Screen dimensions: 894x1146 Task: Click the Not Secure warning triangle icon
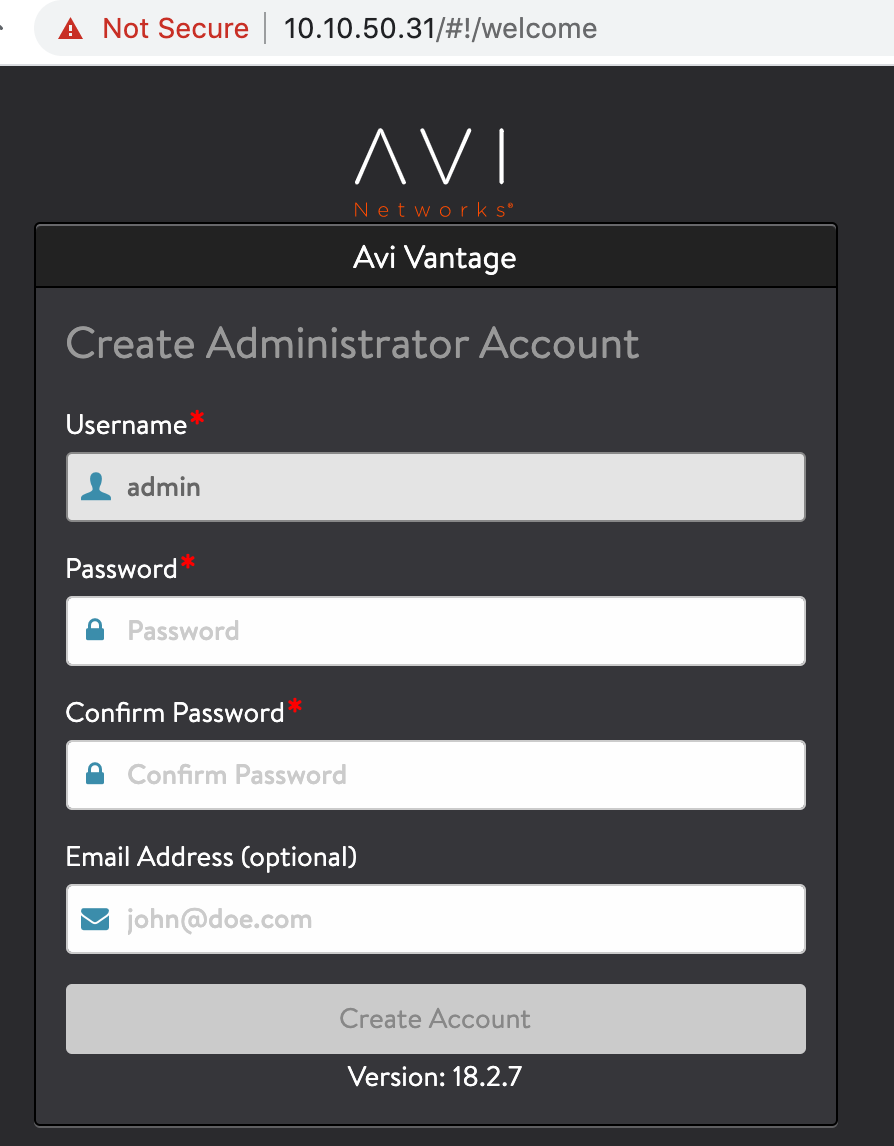(71, 29)
